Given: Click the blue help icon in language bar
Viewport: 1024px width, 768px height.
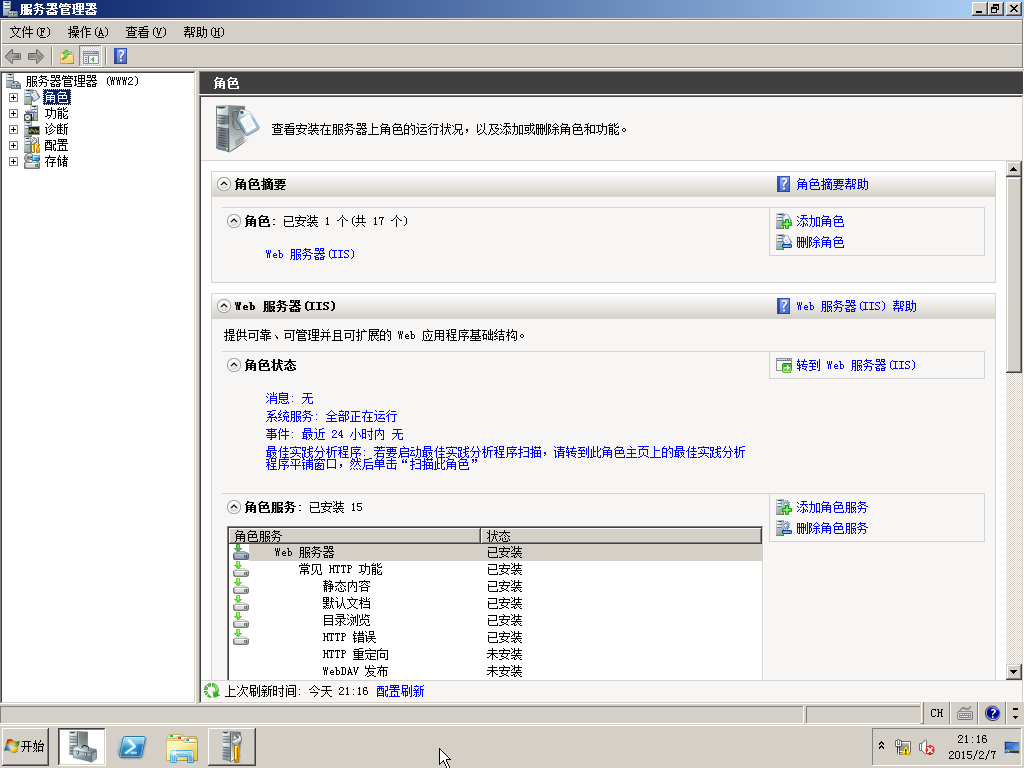Looking at the screenshot, I should pyautogui.click(x=993, y=713).
